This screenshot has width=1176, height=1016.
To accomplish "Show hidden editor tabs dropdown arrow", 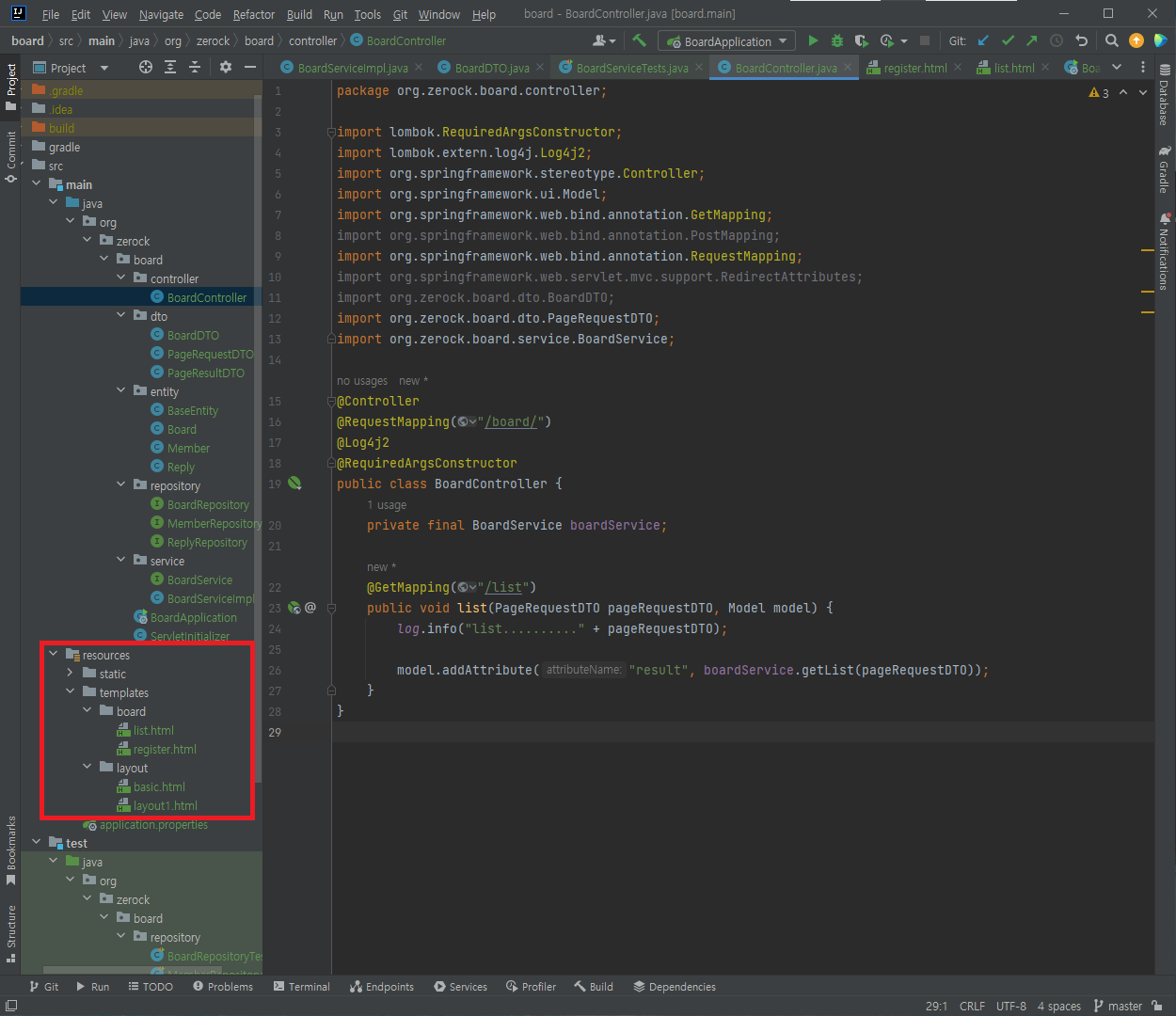I will [1117, 67].
